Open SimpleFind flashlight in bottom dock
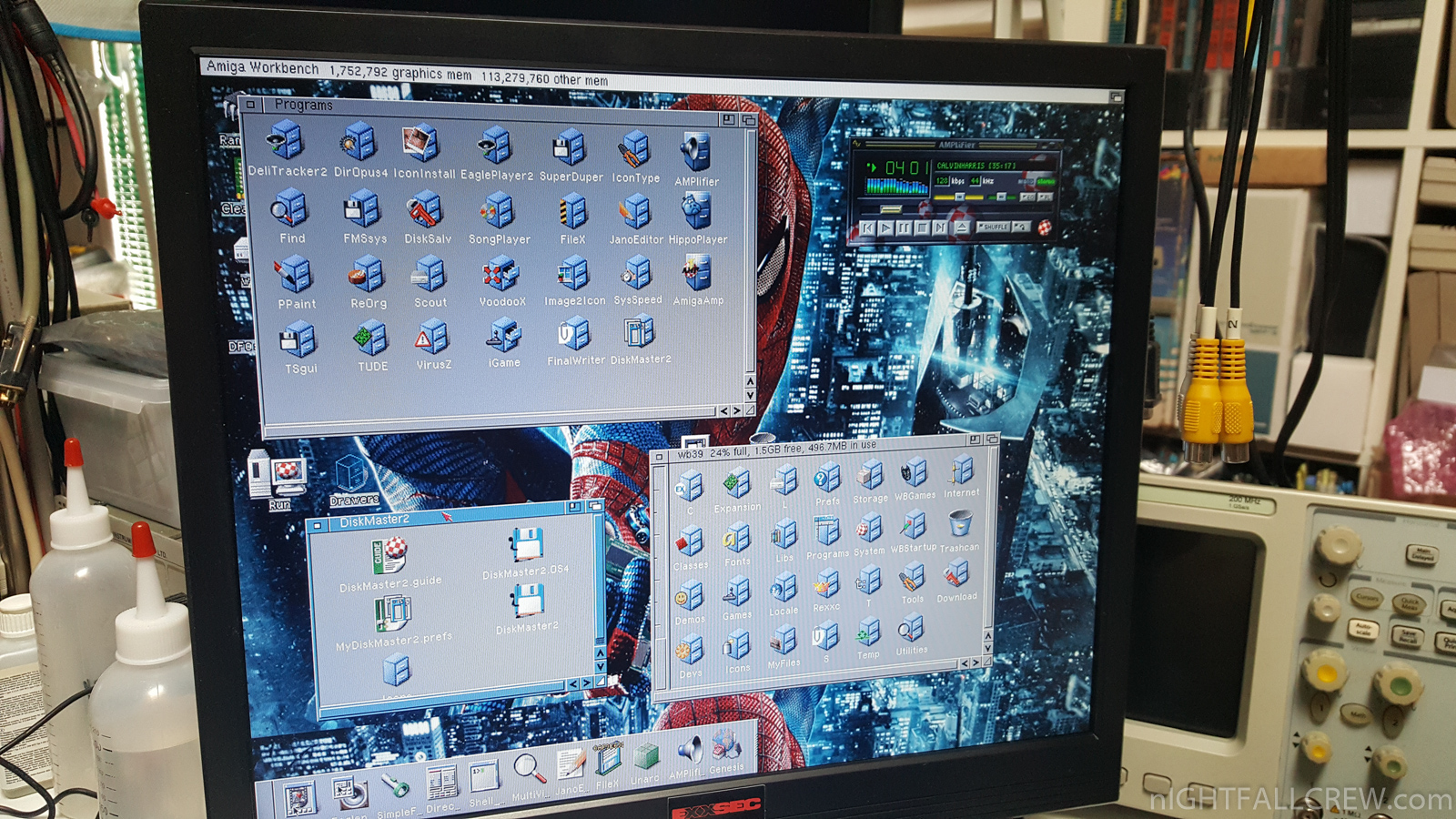1456x819 pixels. coord(395,785)
